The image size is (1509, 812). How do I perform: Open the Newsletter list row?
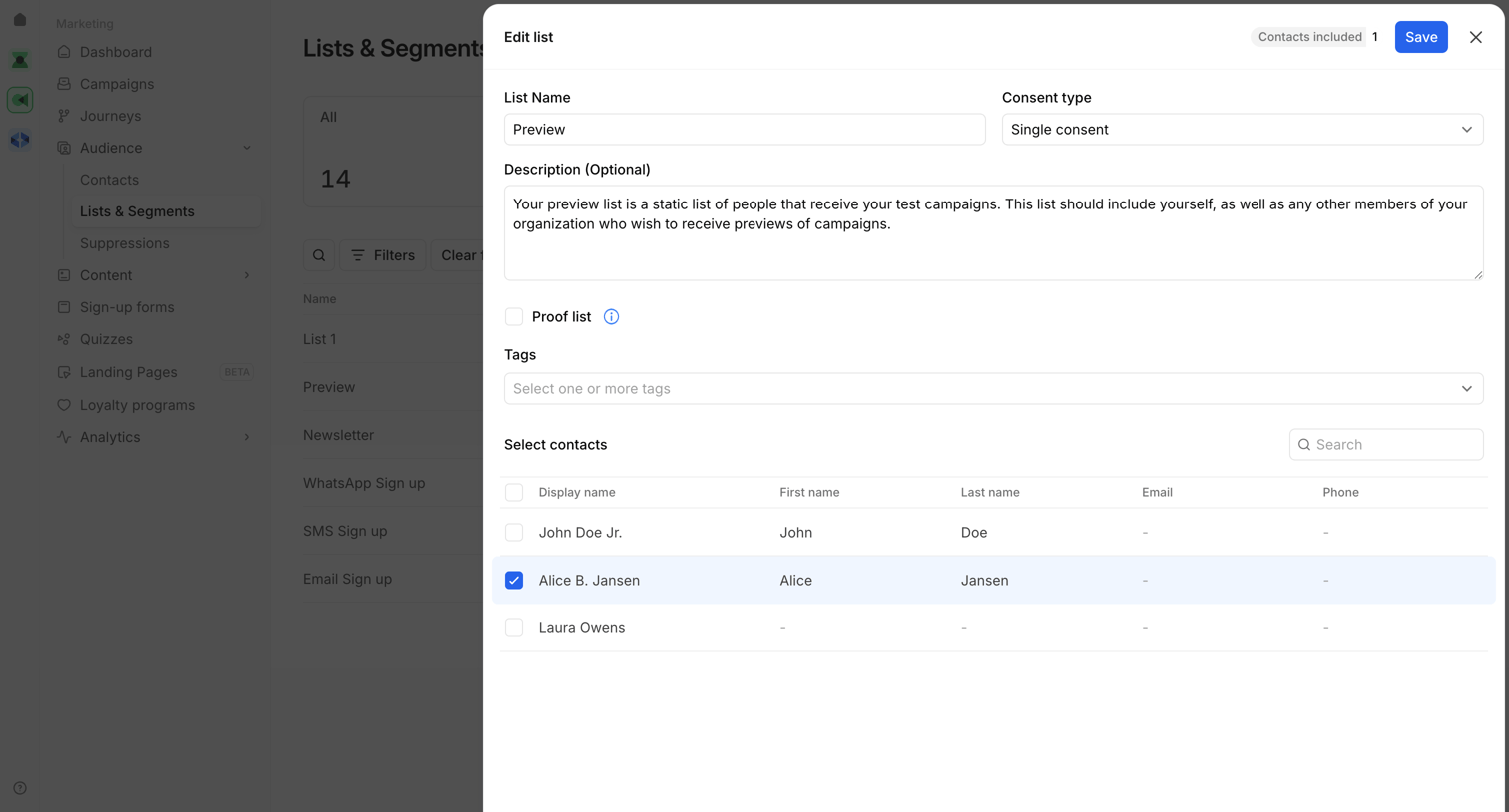(338, 435)
